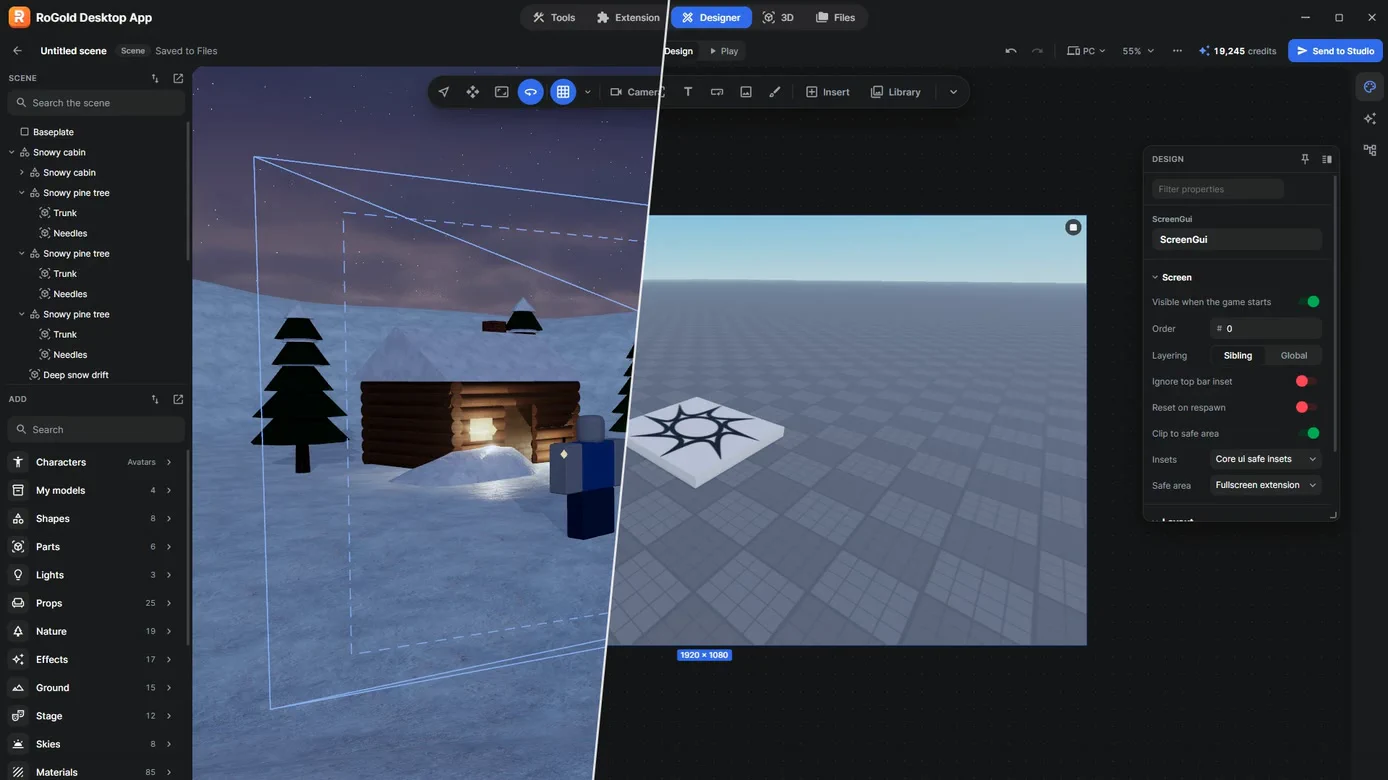Screen dimensions: 1388x780
Task: Click Send to Studio button
Action: click(1335, 51)
